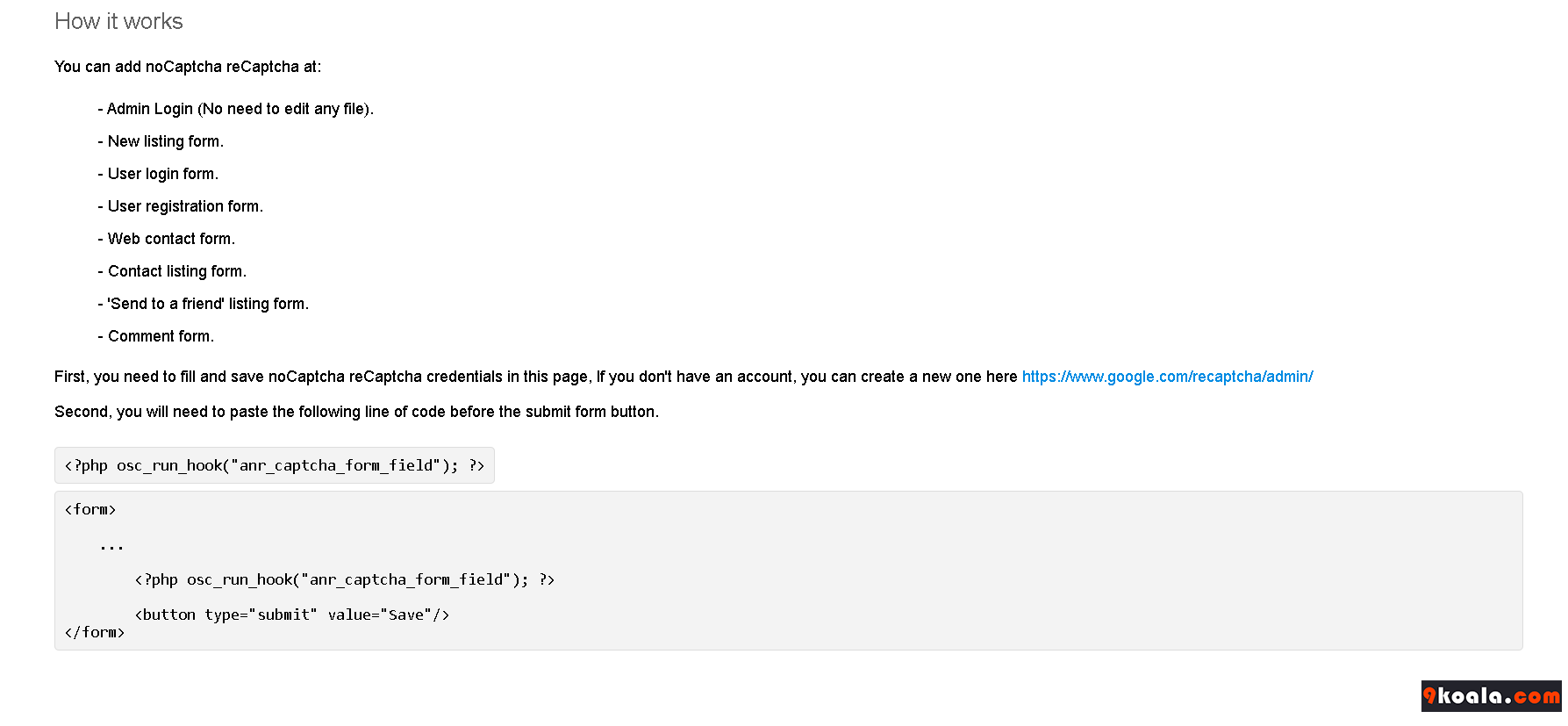Image resolution: width=1568 pixels, height=726 pixels.
Task: Click the closing </form> tag in code example
Action: pyautogui.click(x=95, y=632)
